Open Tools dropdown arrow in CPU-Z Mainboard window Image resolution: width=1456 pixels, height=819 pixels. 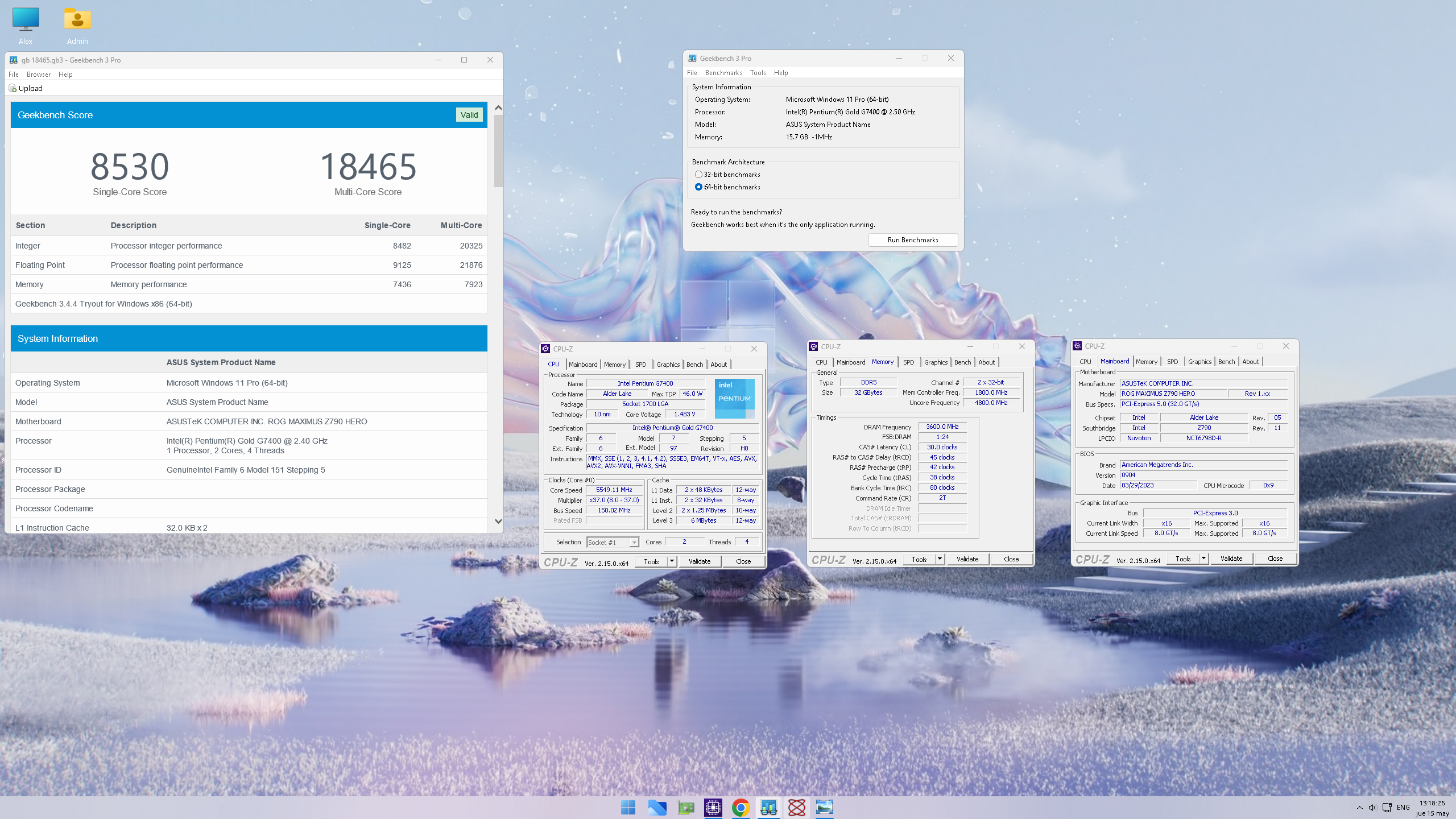1203,559
